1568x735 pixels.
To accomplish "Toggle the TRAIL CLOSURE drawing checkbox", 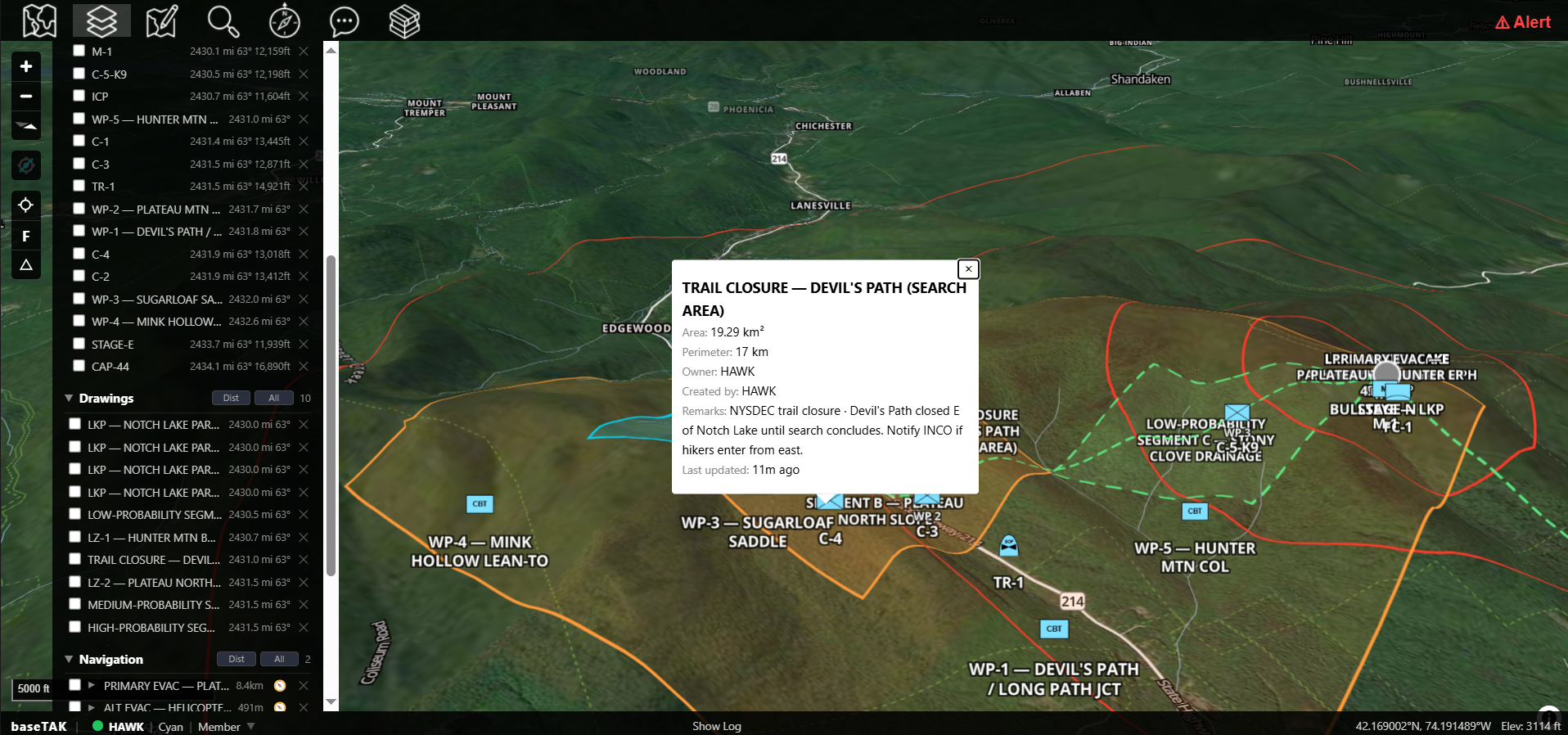I will [x=74, y=559].
